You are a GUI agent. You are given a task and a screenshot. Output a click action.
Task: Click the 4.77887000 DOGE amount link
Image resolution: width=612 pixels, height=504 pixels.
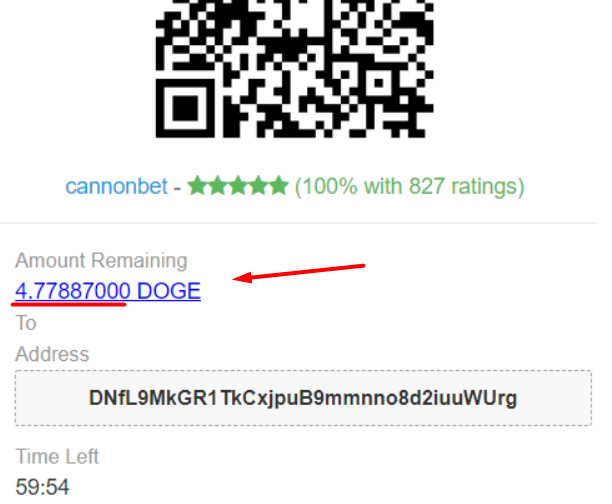tap(108, 291)
